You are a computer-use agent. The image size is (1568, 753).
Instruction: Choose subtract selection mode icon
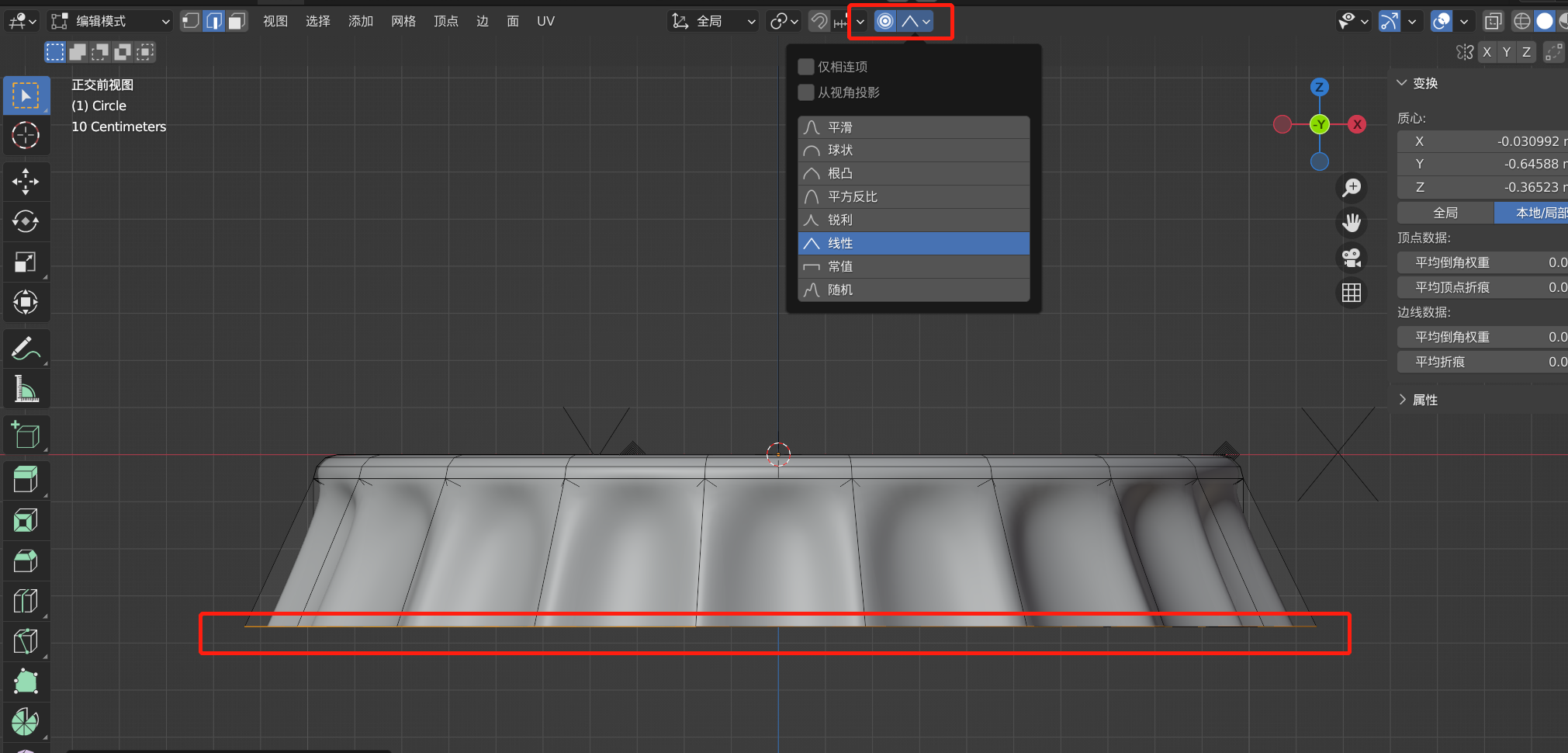(x=100, y=52)
